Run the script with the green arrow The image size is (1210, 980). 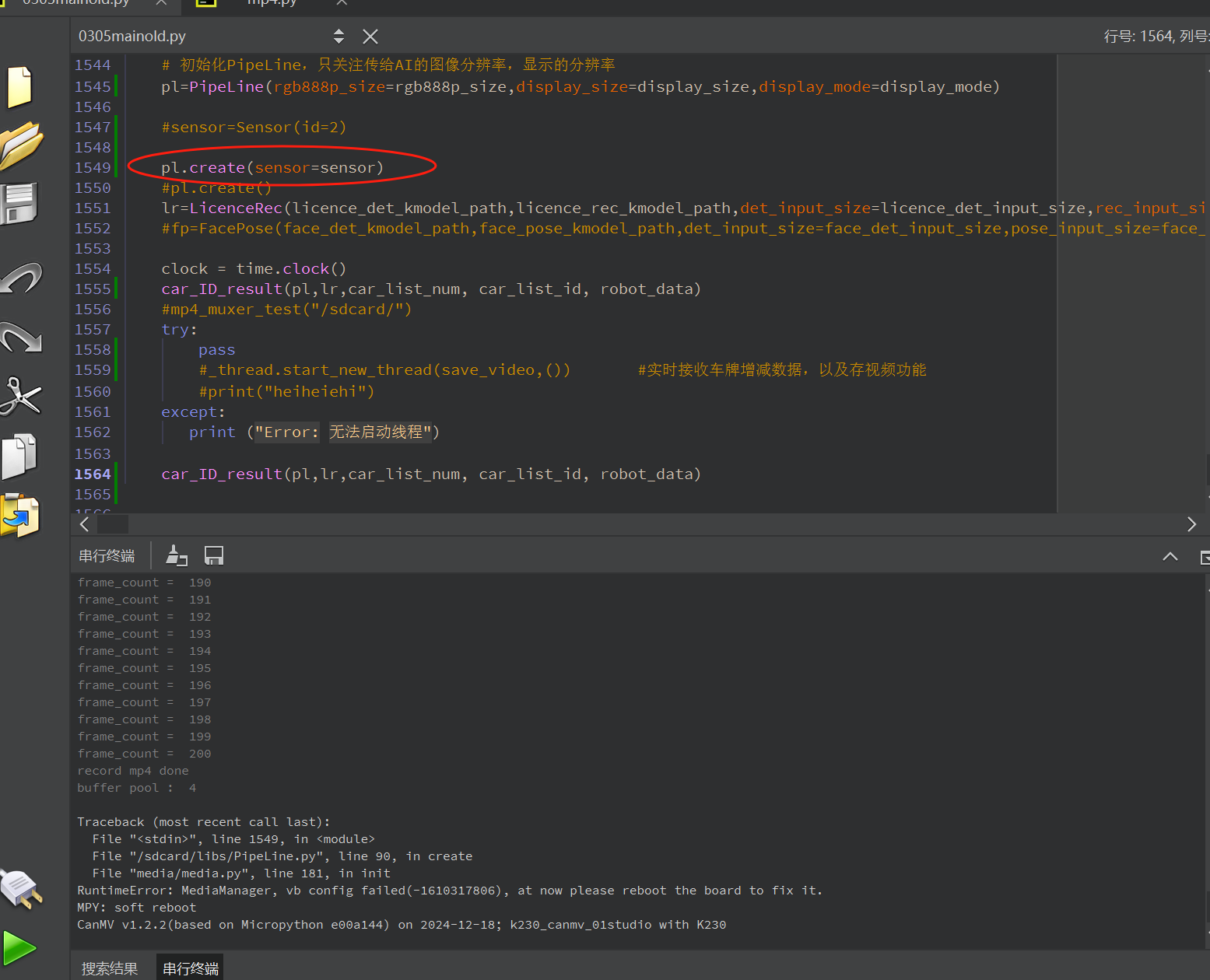(x=19, y=948)
